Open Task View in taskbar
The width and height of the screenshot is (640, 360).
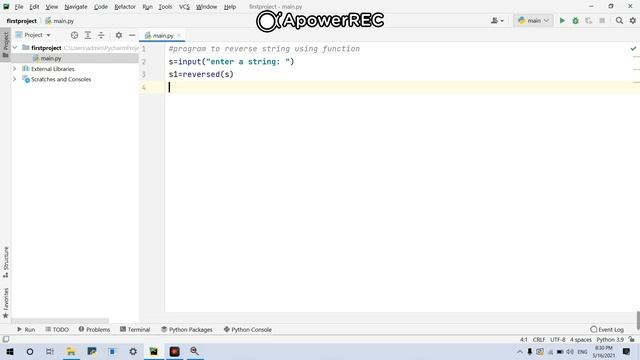50,351
